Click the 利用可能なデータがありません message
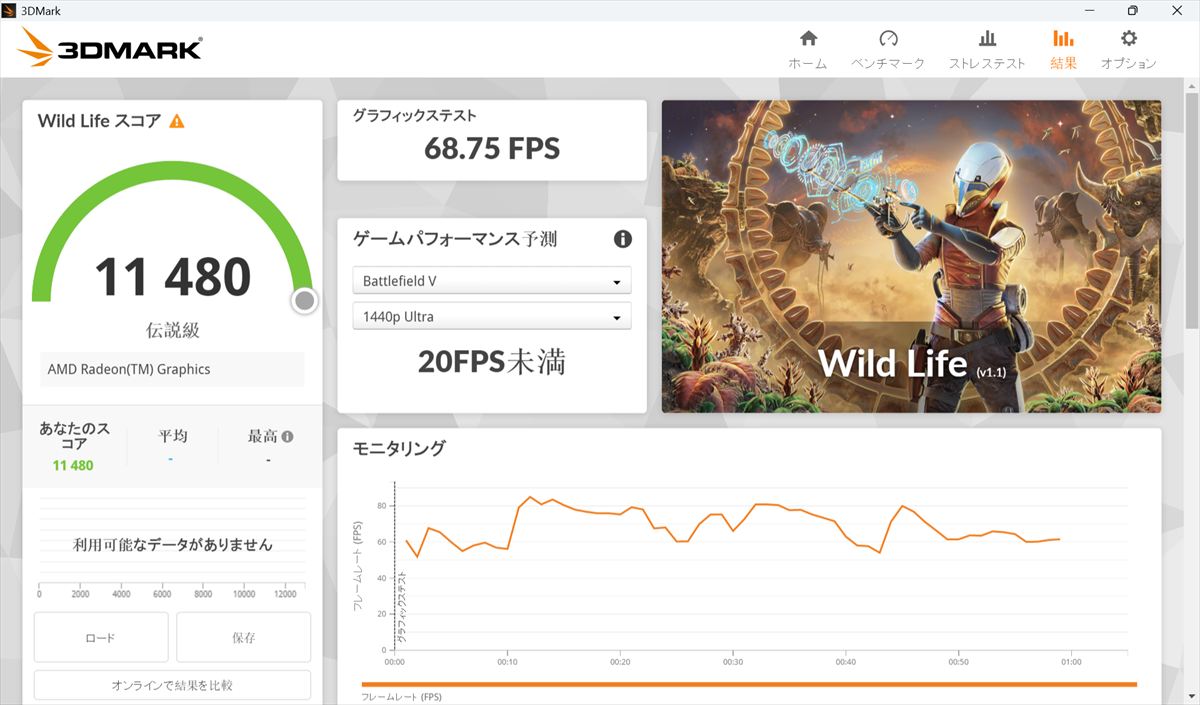Viewport: 1200px width, 705px height. 173,545
